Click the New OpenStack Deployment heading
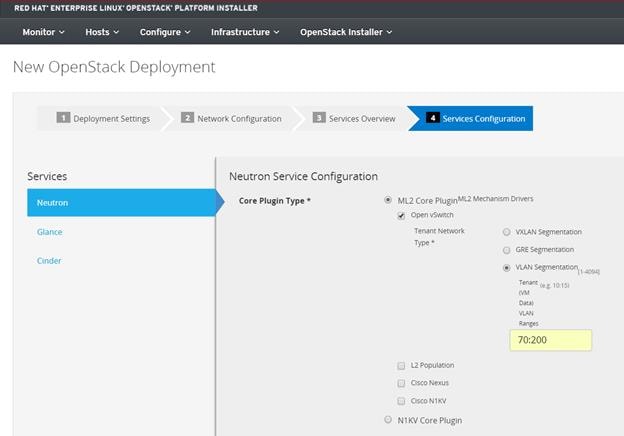The width and height of the screenshot is (624, 436). [x=114, y=67]
